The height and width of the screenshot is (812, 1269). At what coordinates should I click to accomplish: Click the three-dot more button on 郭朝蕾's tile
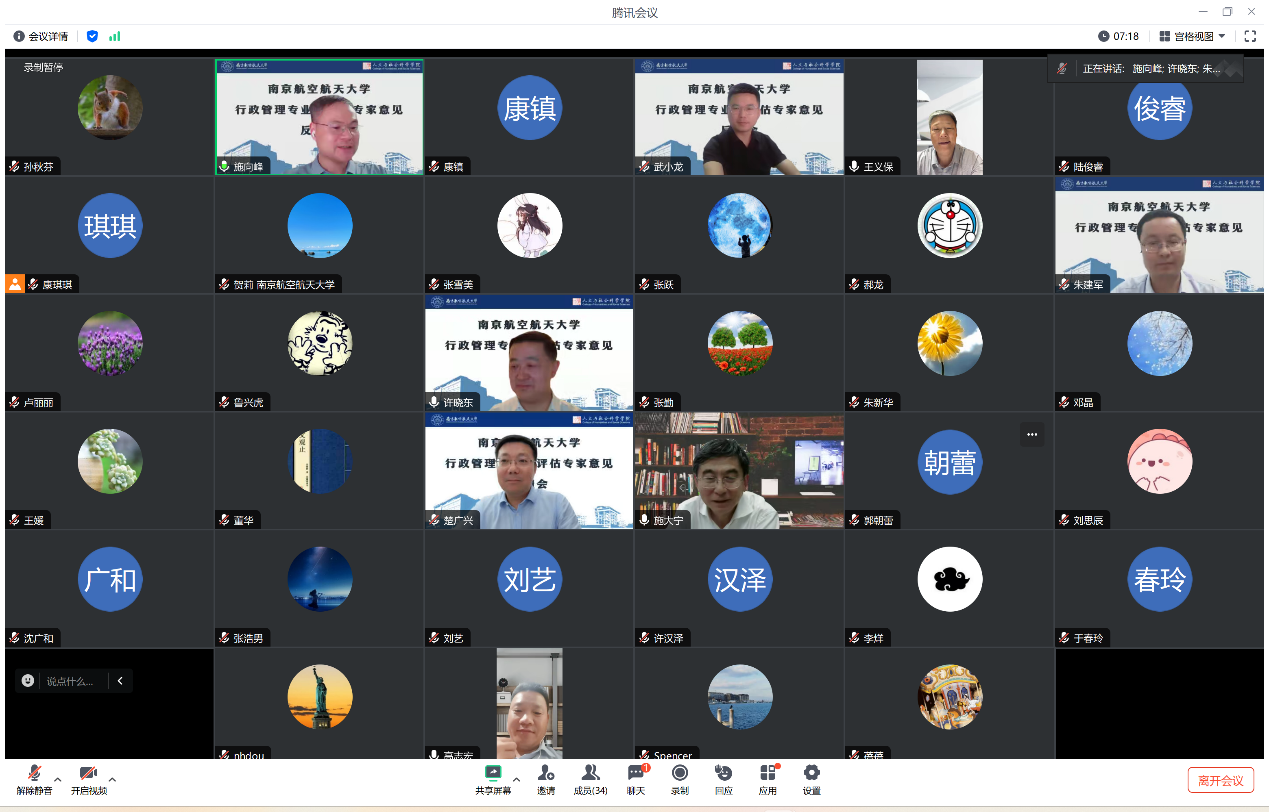[1032, 434]
